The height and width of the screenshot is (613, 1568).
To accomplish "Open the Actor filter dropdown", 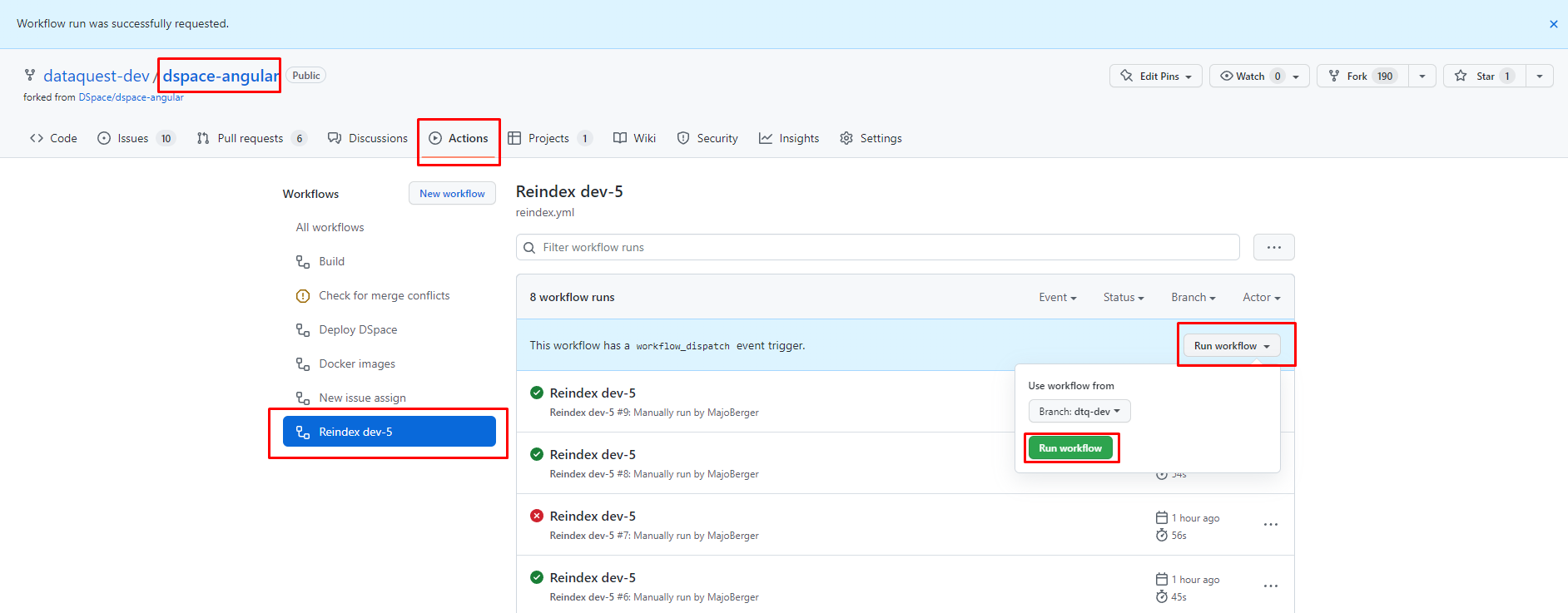I will (1262, 297).
